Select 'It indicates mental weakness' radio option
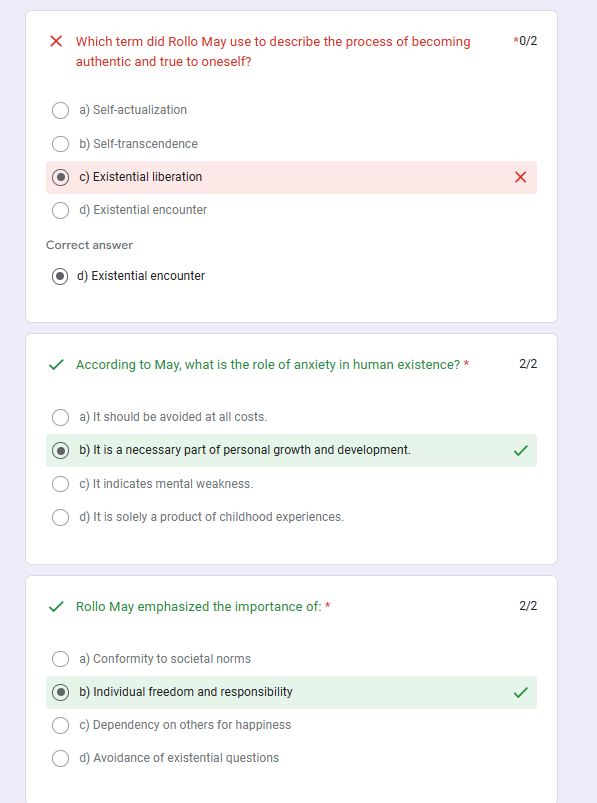Image resolution: width=597 pixels, height=803 pixels. [x=60, y=484]
